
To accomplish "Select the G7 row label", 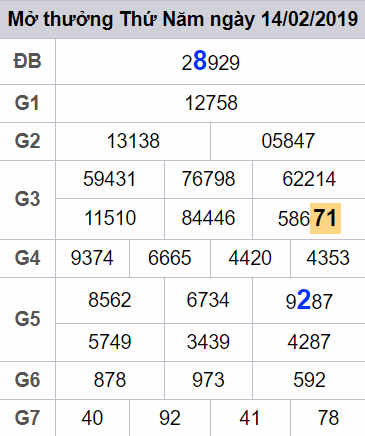I will 27,418.
